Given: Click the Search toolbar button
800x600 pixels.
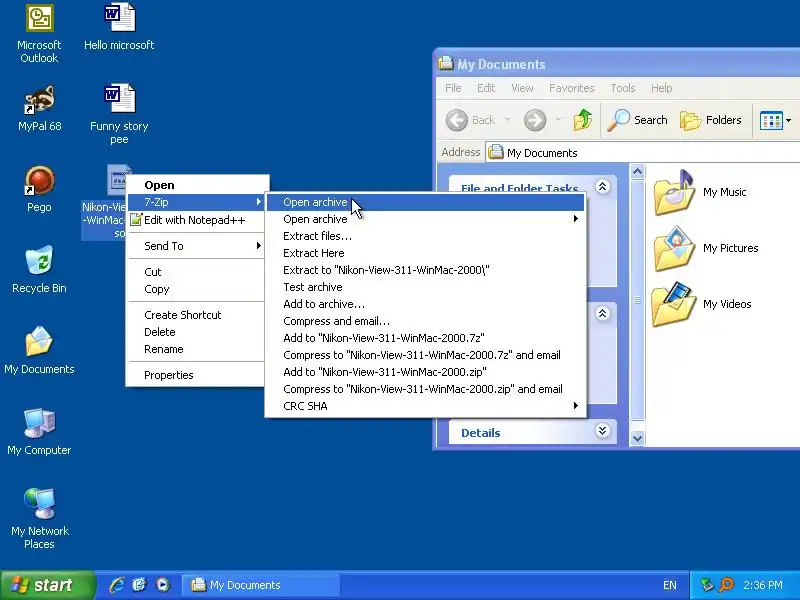Looking at the screenshot, I should pos(637,120).
